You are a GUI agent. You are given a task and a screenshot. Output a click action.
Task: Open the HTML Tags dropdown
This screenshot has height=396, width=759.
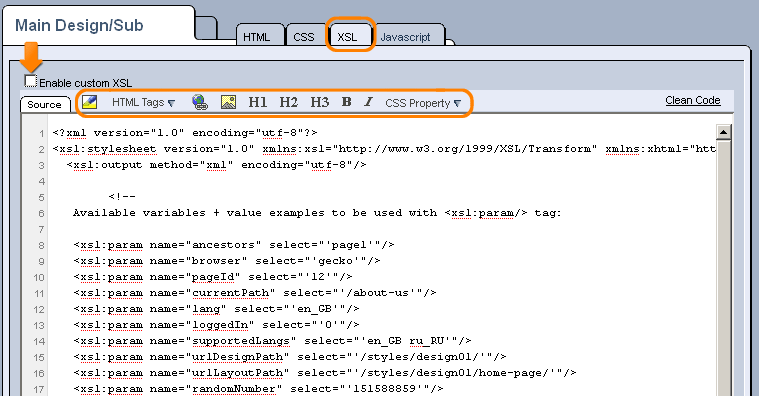(x=143, y=103)
